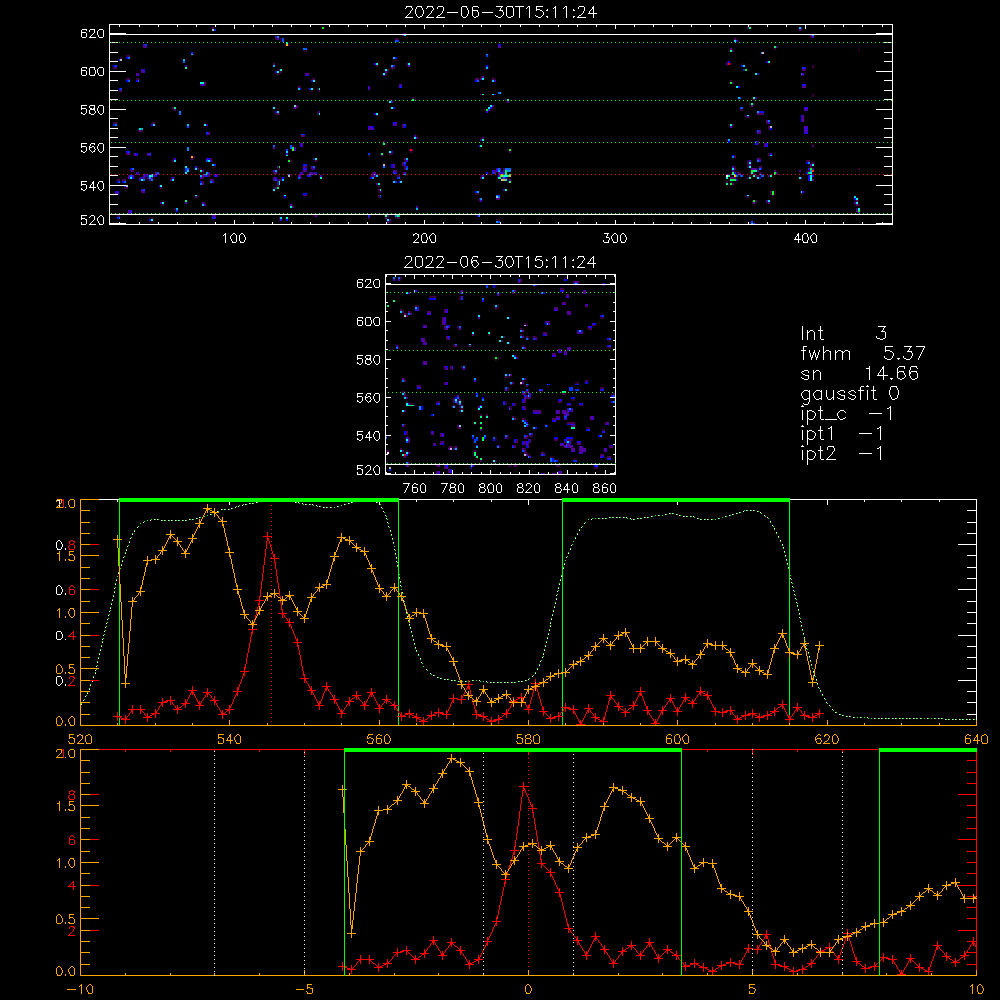Click x-axis label -5 of bottom plot
Image resolution: width=1000 pixels, height=1000 pixels.
click(304, 990)
